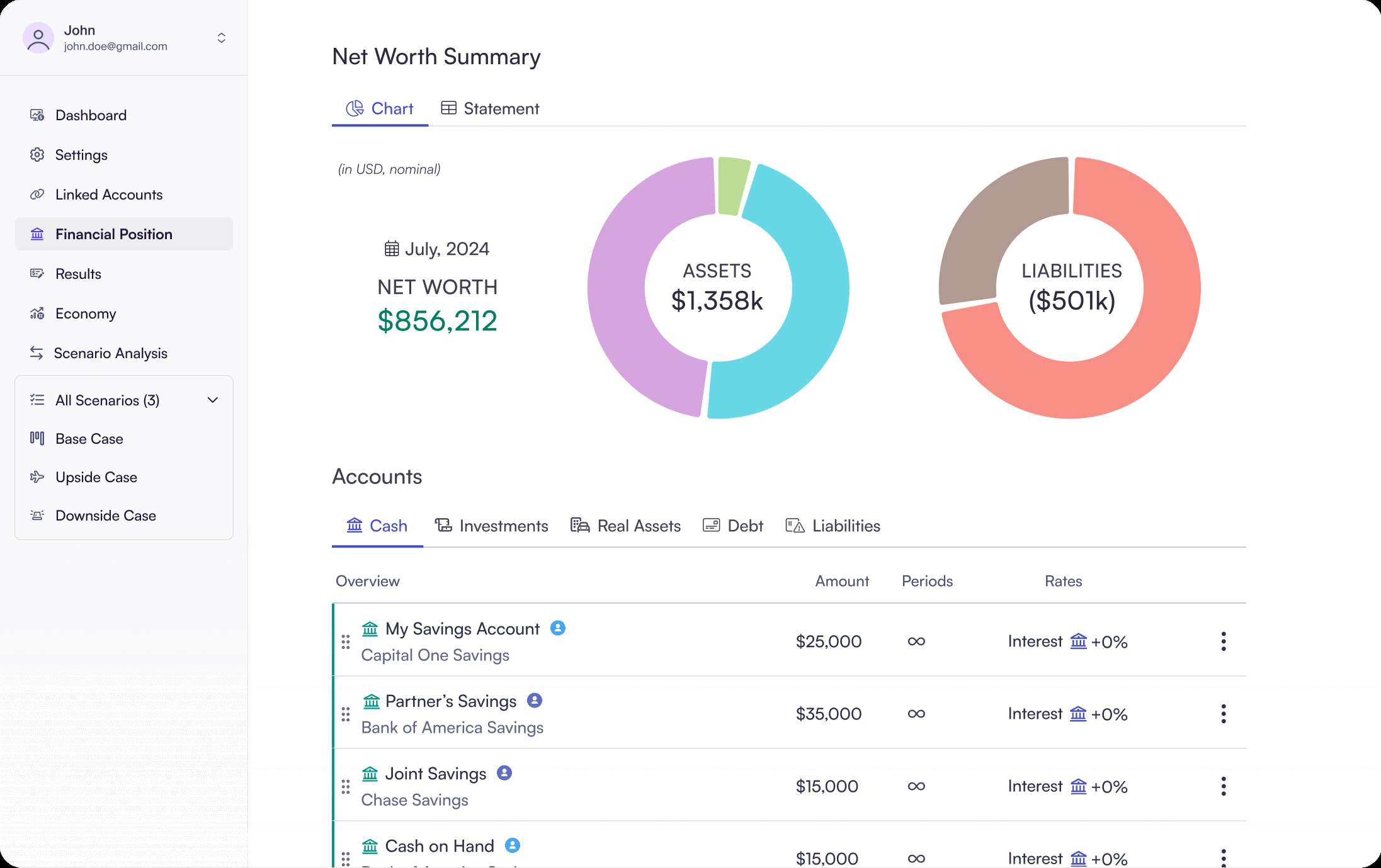1381x868 pixels.
Task: Select the Liabilities accounts tab
Action: tap(833, 526)
